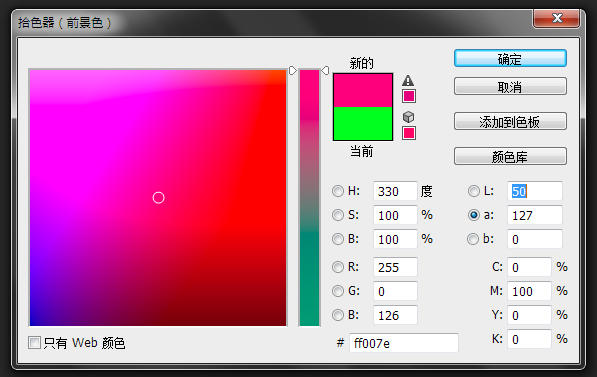Click the R field showing 255
The width and height of the screenshot is (597, 377).
pyautogui.click(x=395, y=267)
